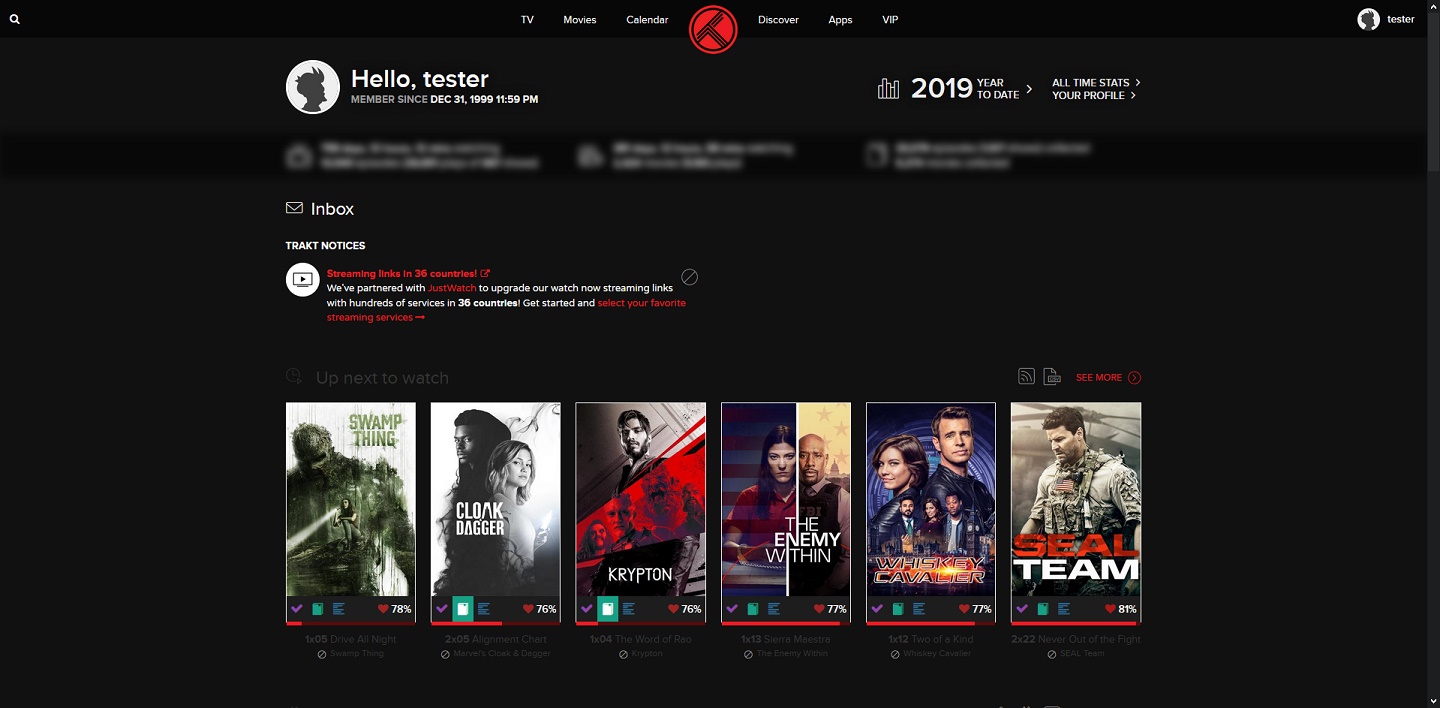Open episode 1x05 Drive All Night
The height and width of the screenshot is (708, 1440).
click(x=350, y=639)
